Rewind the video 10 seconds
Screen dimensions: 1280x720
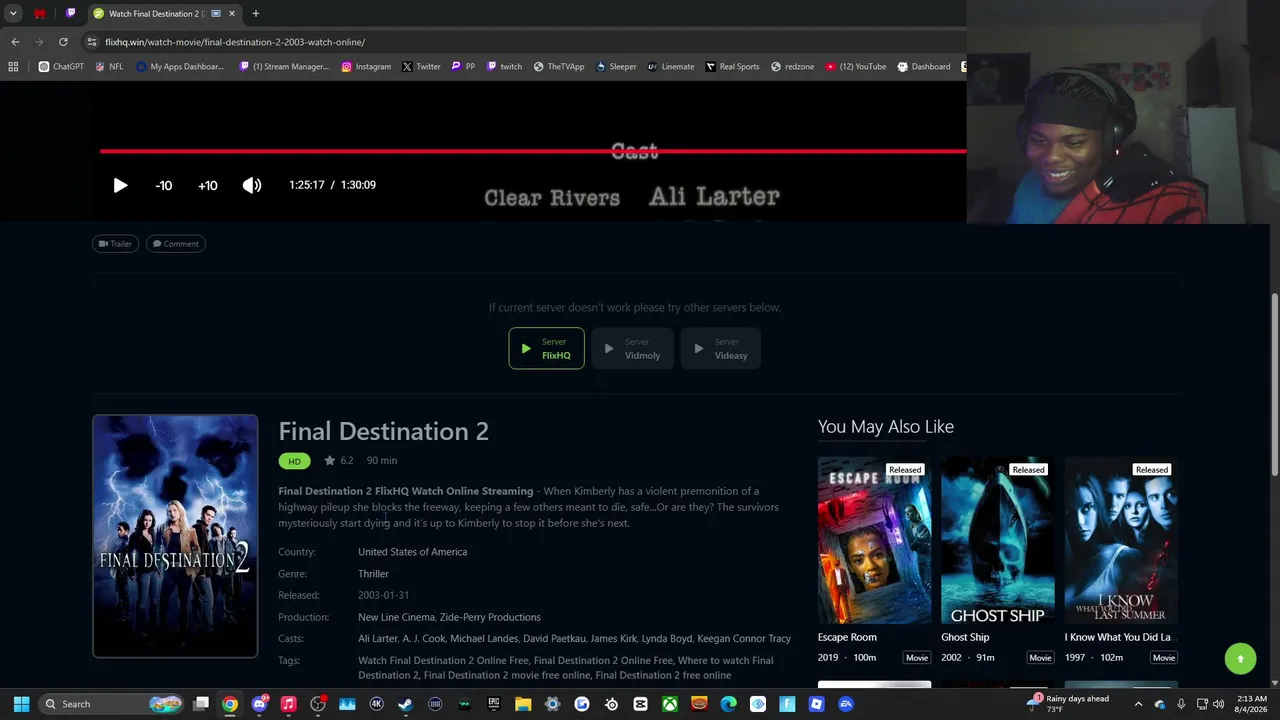(x=164, y=185)
